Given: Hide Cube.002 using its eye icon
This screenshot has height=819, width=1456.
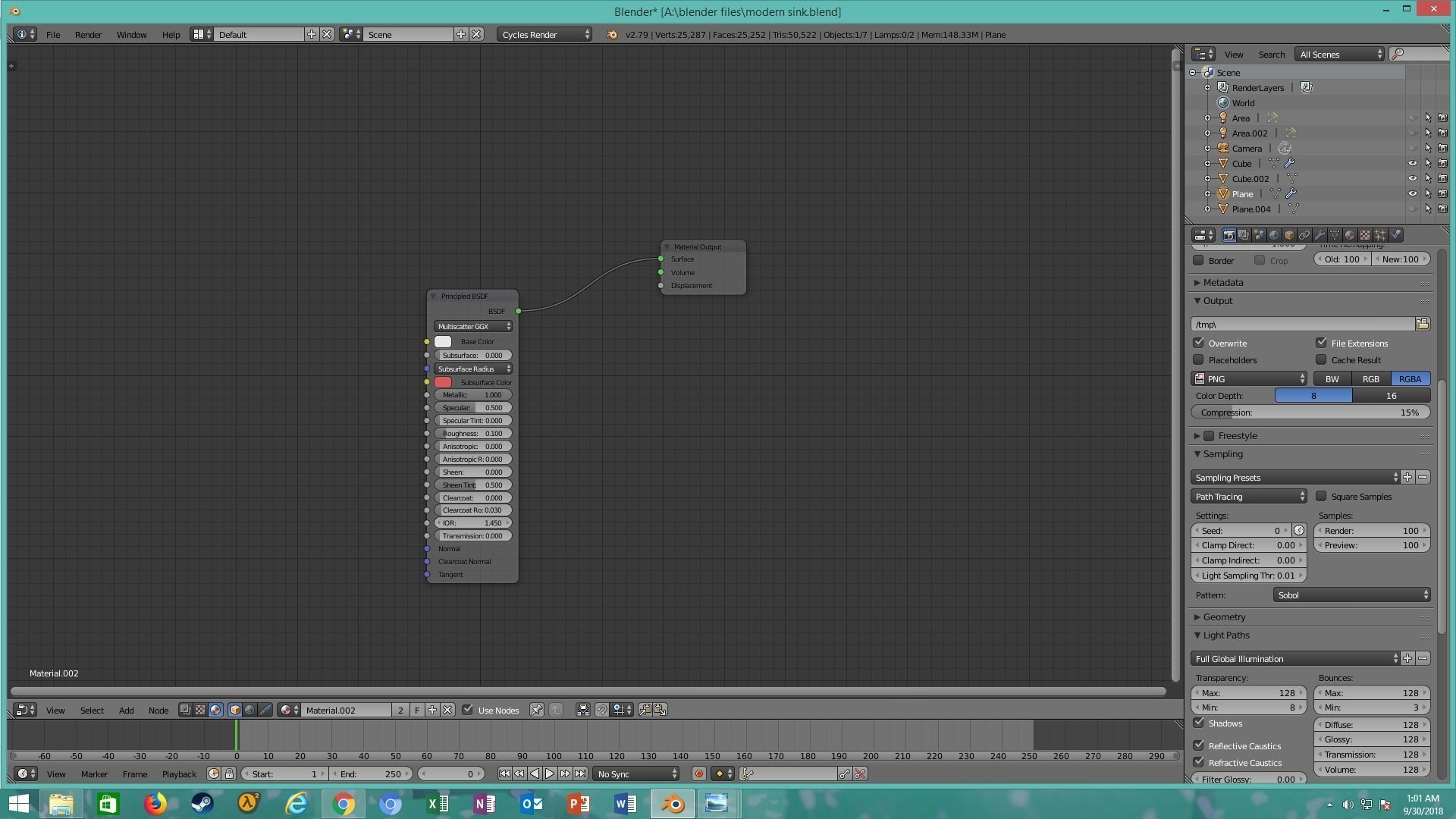Looking at the screenshot, I should (1412, 178).
